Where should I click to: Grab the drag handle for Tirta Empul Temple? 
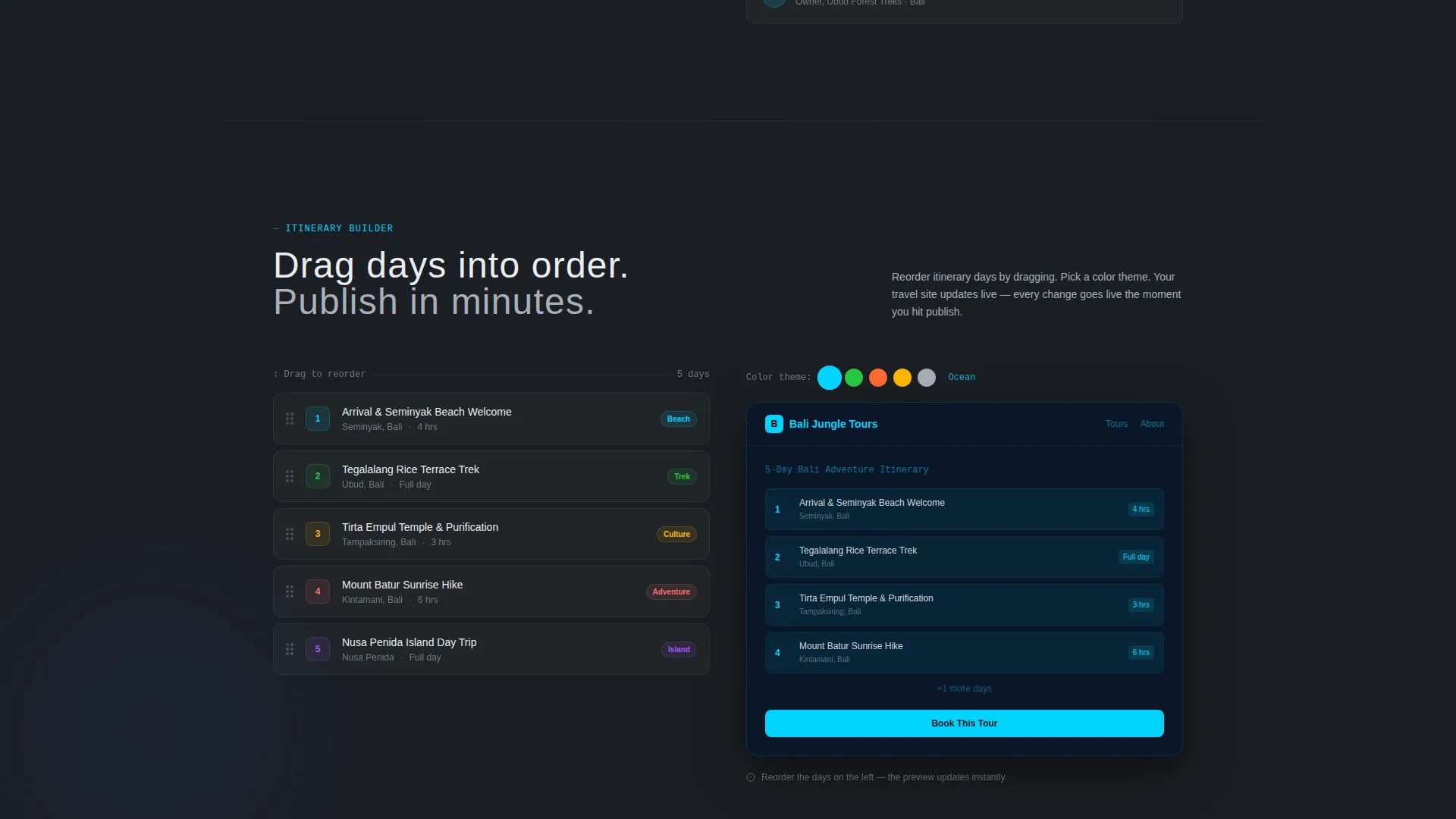point(290,534)
